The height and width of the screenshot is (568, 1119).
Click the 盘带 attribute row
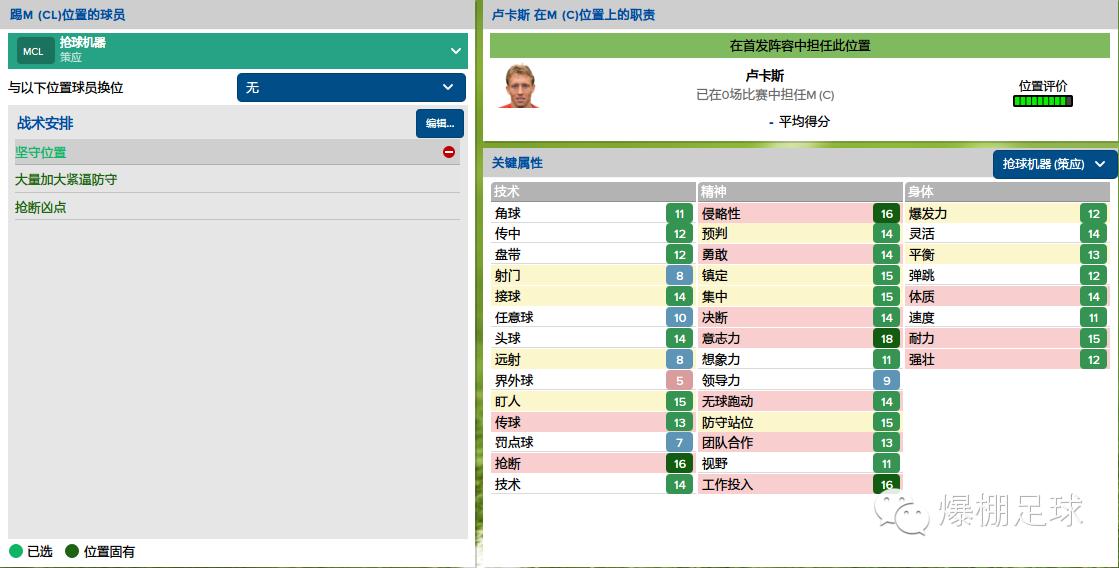point(592,255)
